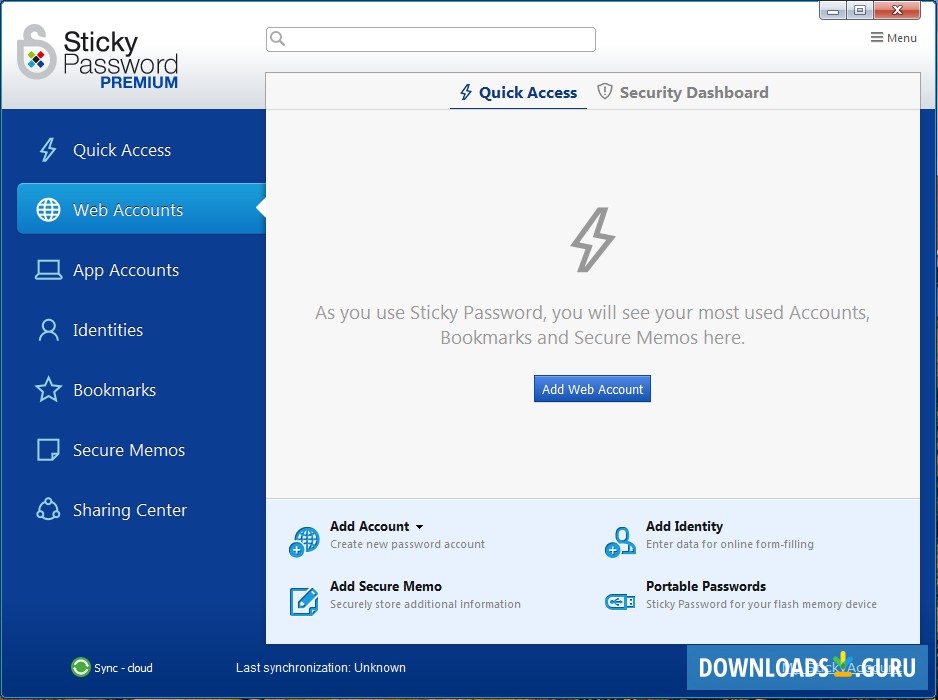Image resolution: width=938 pixels, height=700 pixels.
Task: Open App Accounts from the sidebar
Action: pyautogui.click(x=126, y=270)
